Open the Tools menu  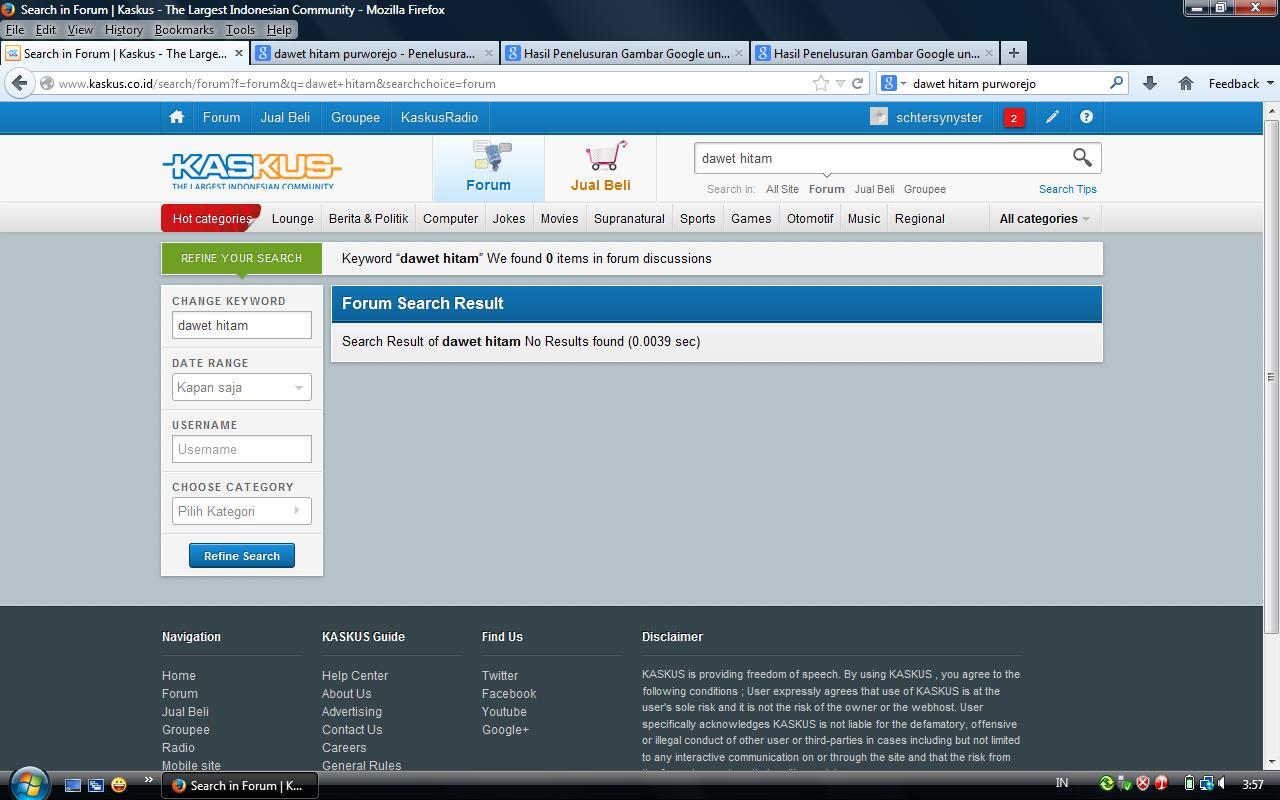coord(240,30)
